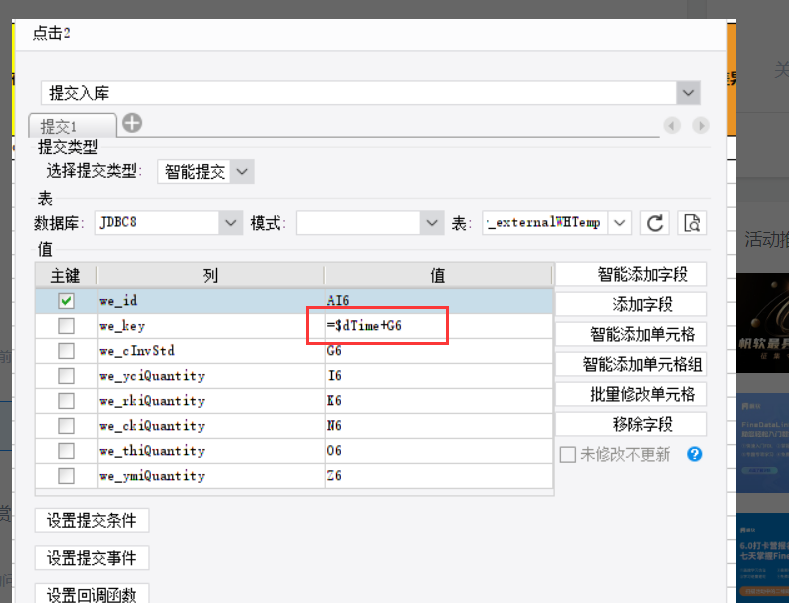Viewport: 789px width, 603px height.
Task: Check primary key for we_ymiQuantity
Action: pyautogui.click(x=66, y=476)
